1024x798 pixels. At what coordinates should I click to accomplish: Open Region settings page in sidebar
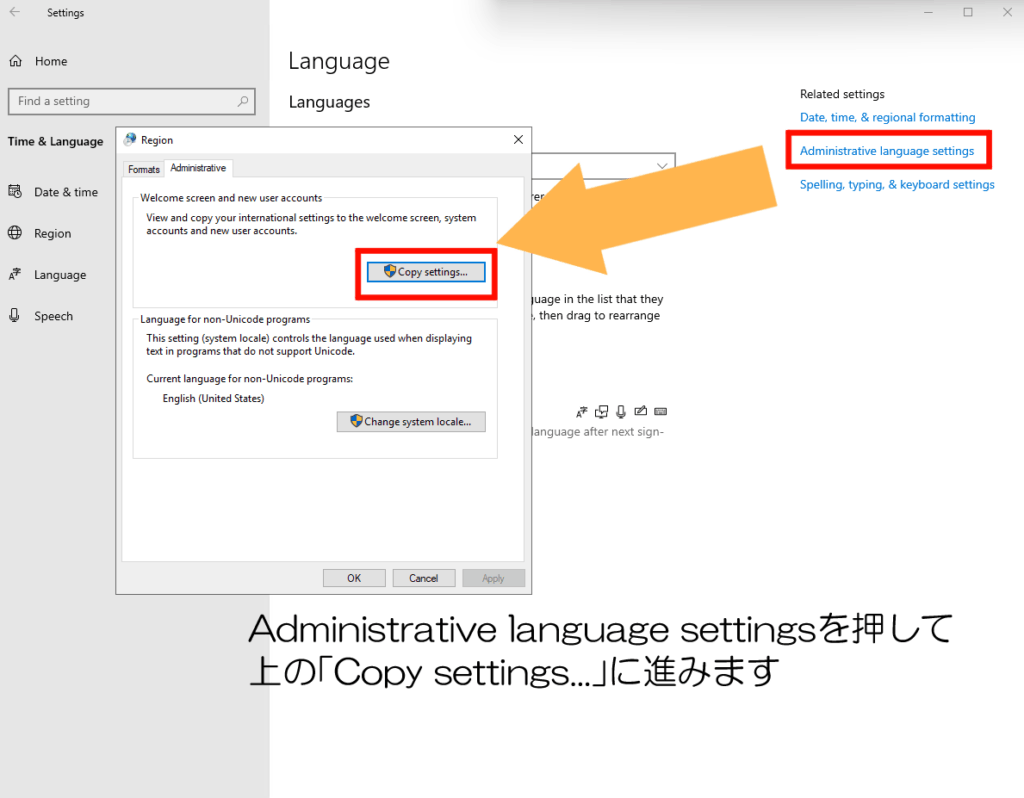point(52,233)
